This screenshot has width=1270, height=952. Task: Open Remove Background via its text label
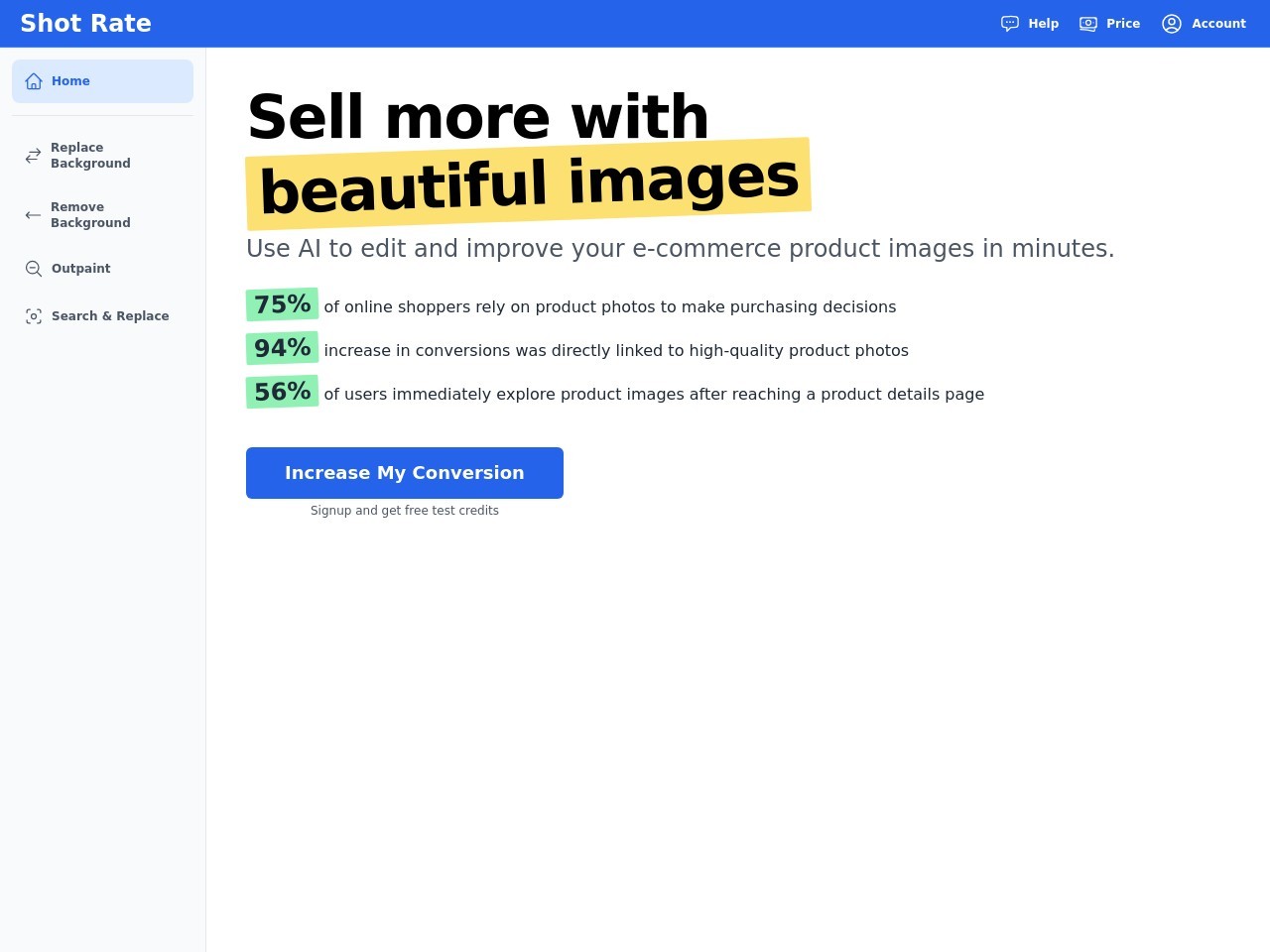pyautogui.click(x=90, y=215)
